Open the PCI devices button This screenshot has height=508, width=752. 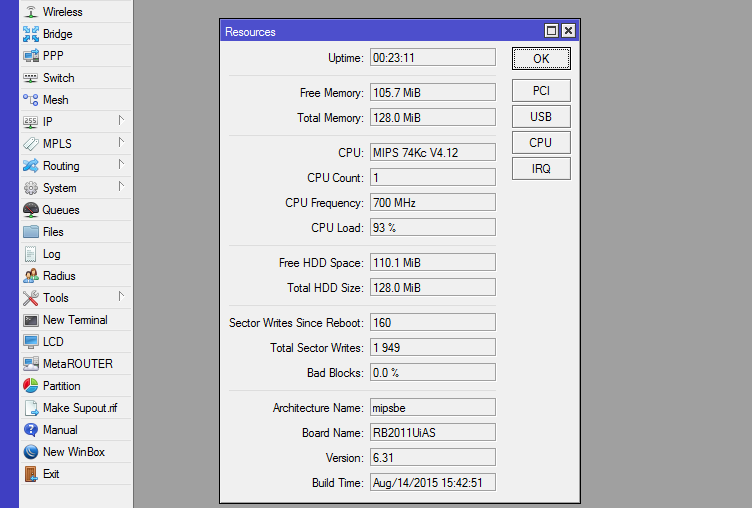[x=540, y=91]
